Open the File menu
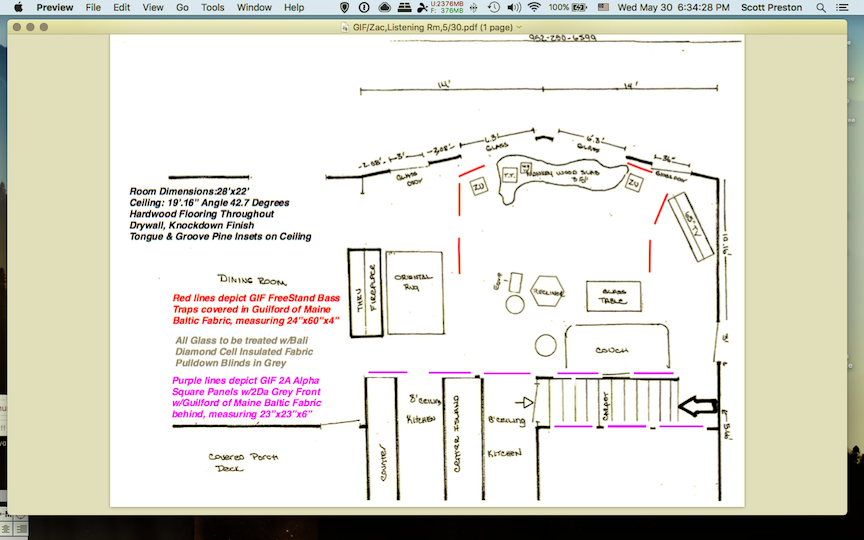The width and height of the screenshot is (864, 540). click(93, 7)
